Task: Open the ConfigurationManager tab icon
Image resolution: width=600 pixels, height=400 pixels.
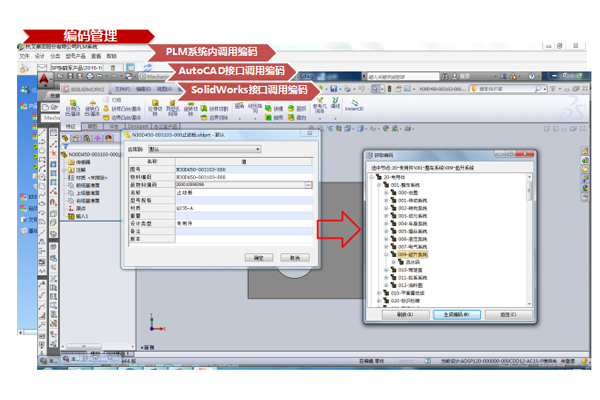Action: pyautogui.click(x=87, y=138)
